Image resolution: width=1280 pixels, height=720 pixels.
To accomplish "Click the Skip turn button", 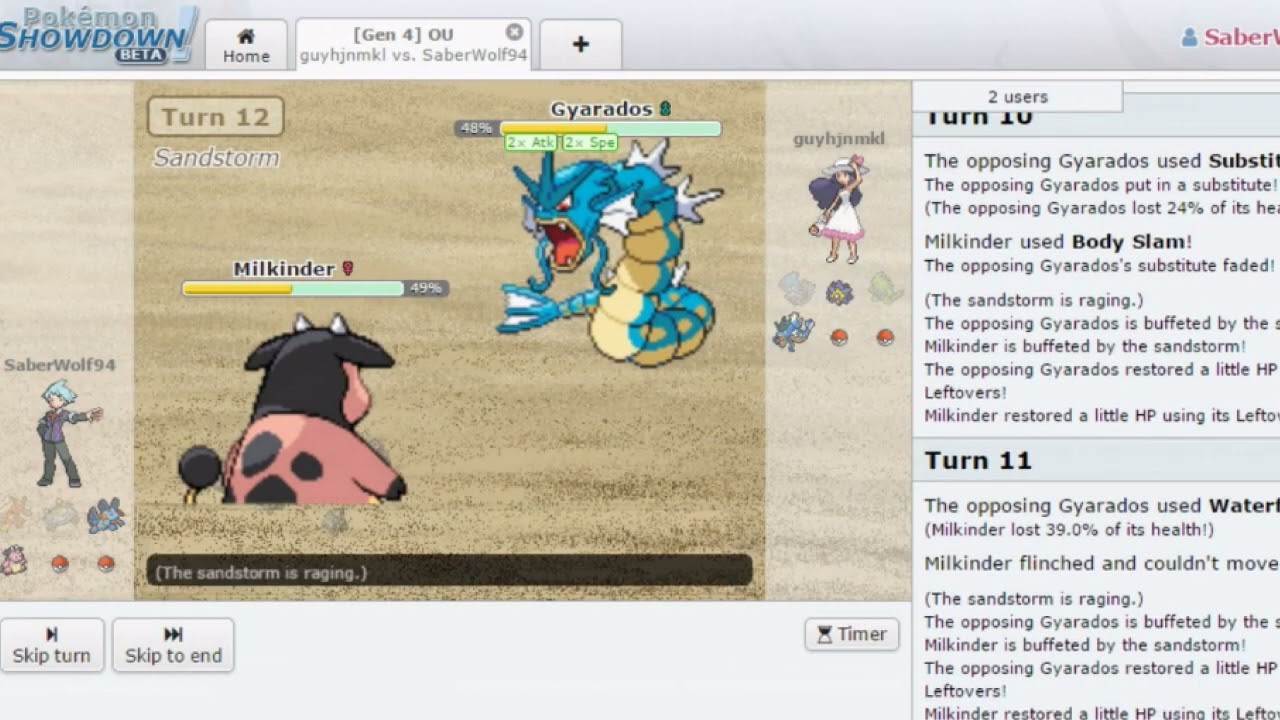I will point(52,645).
